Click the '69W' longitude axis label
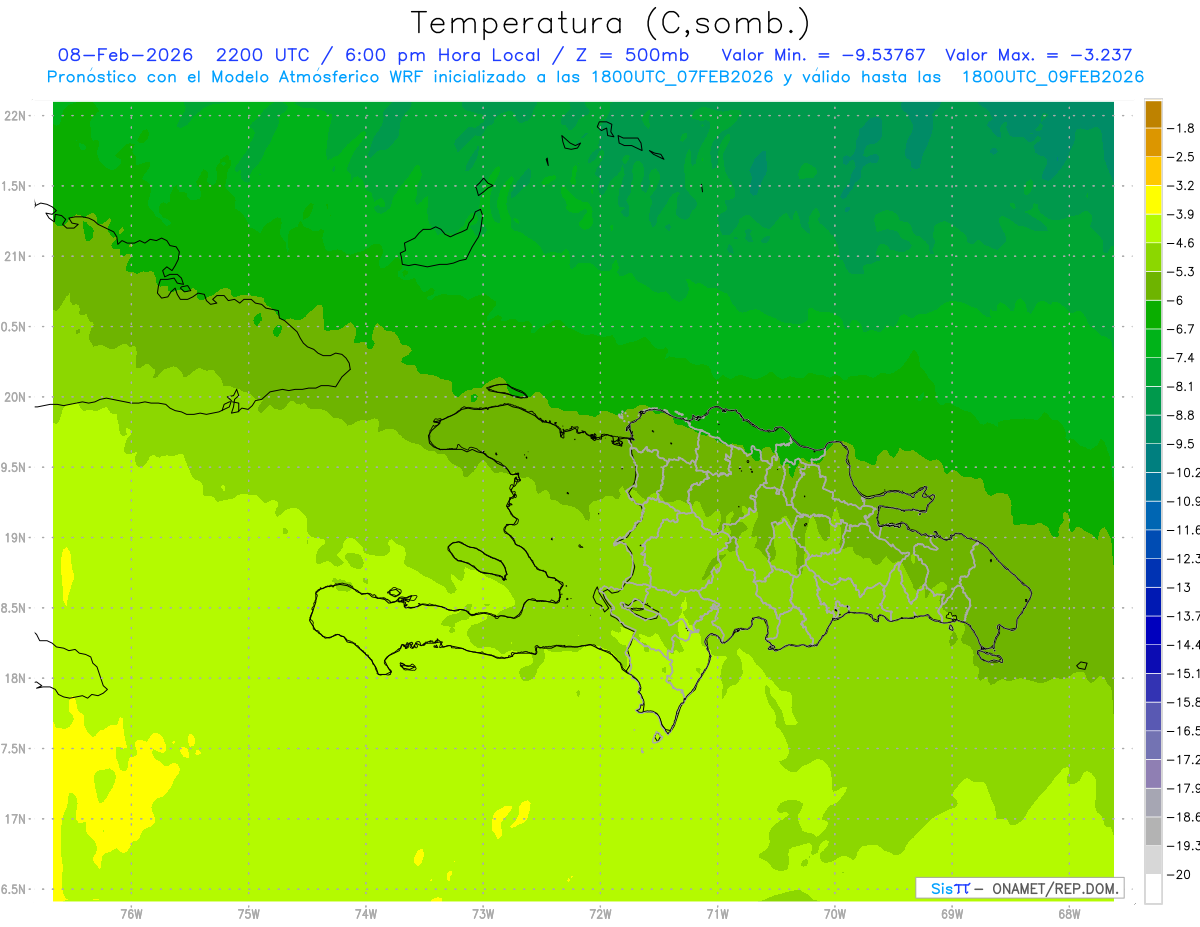Image resolution: width=1200 pixels, height=927 pixels. tap(952, 915)
